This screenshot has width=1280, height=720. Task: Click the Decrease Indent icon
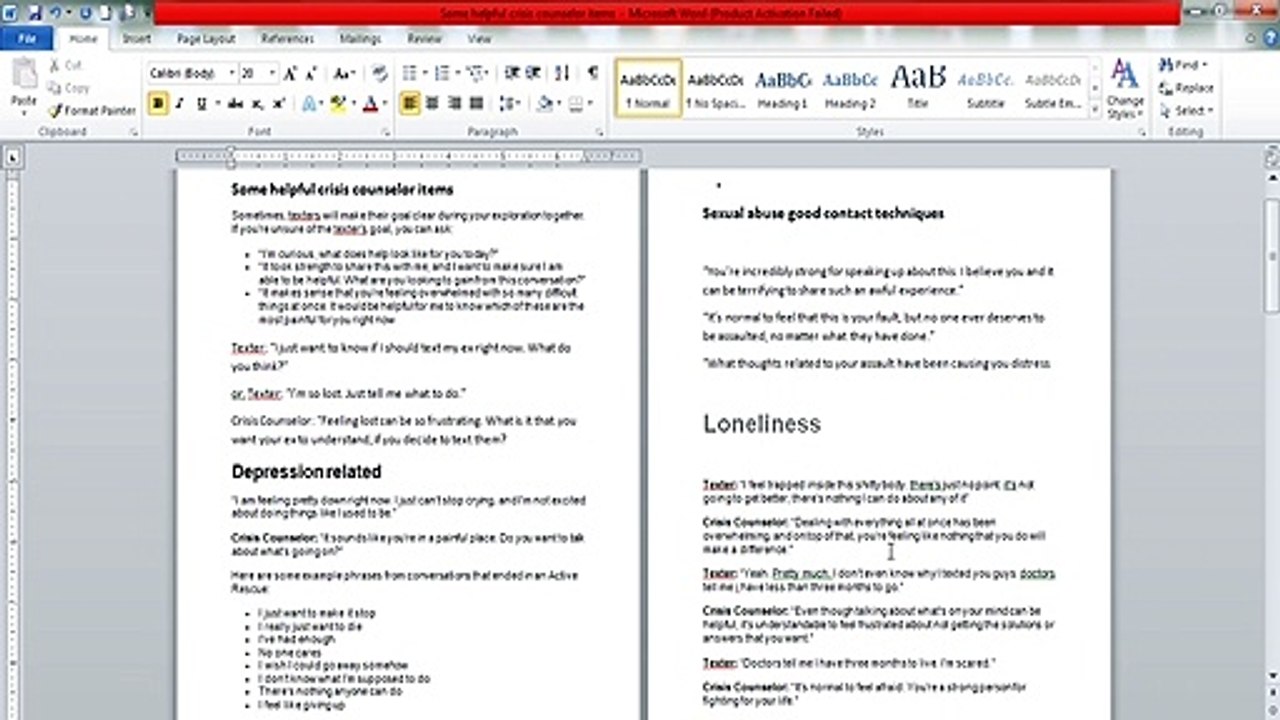click(512, 74)
